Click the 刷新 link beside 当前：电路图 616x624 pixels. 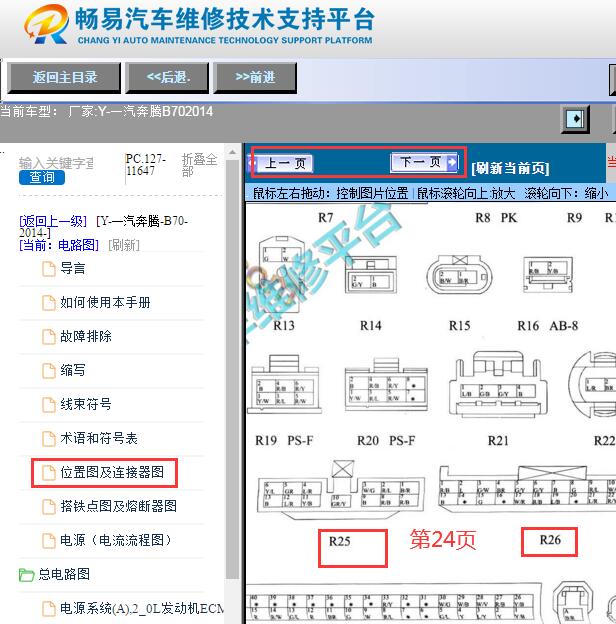tap(124, 245)
